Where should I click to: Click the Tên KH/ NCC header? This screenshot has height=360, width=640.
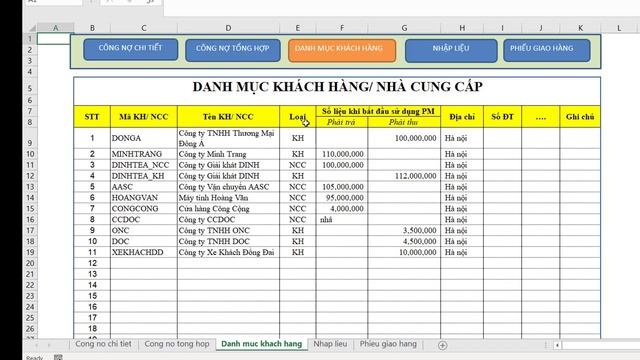click(228, 117)
